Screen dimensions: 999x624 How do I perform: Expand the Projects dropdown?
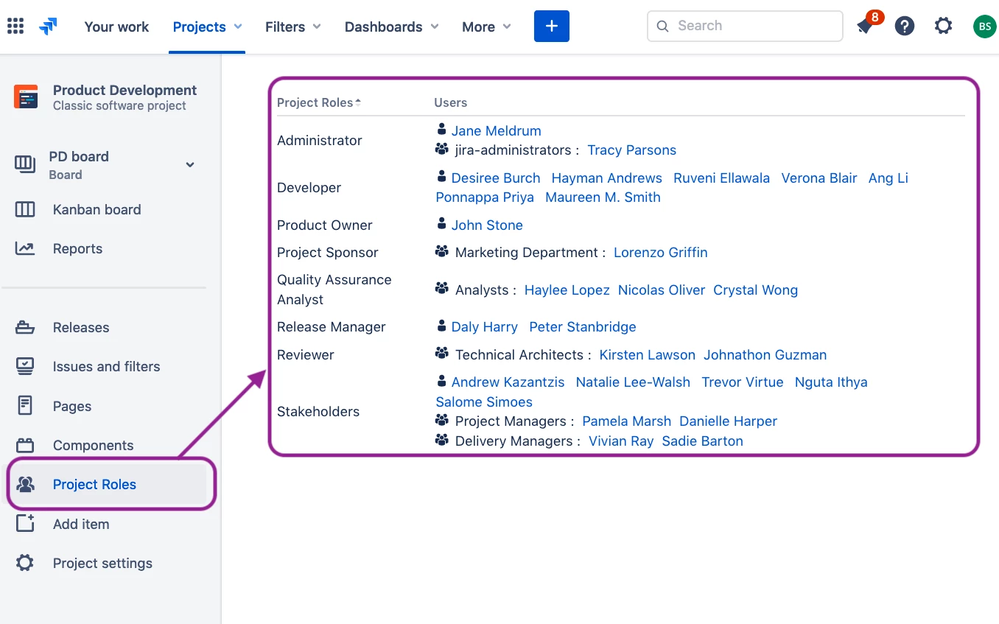coord(207,27)
